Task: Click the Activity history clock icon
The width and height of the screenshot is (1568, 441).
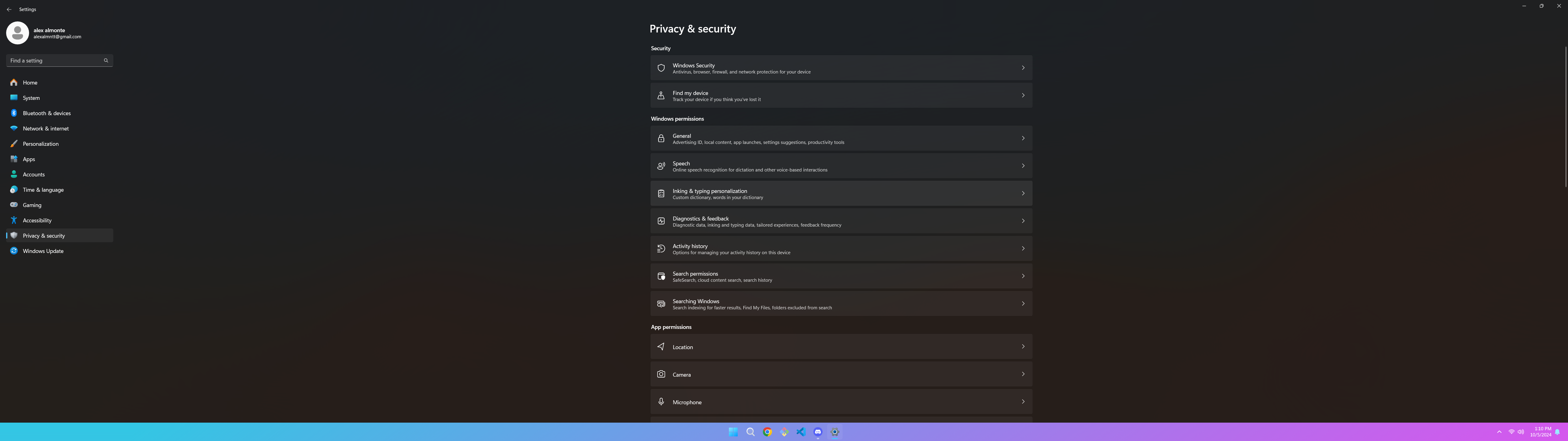Action: pos(661,248)
